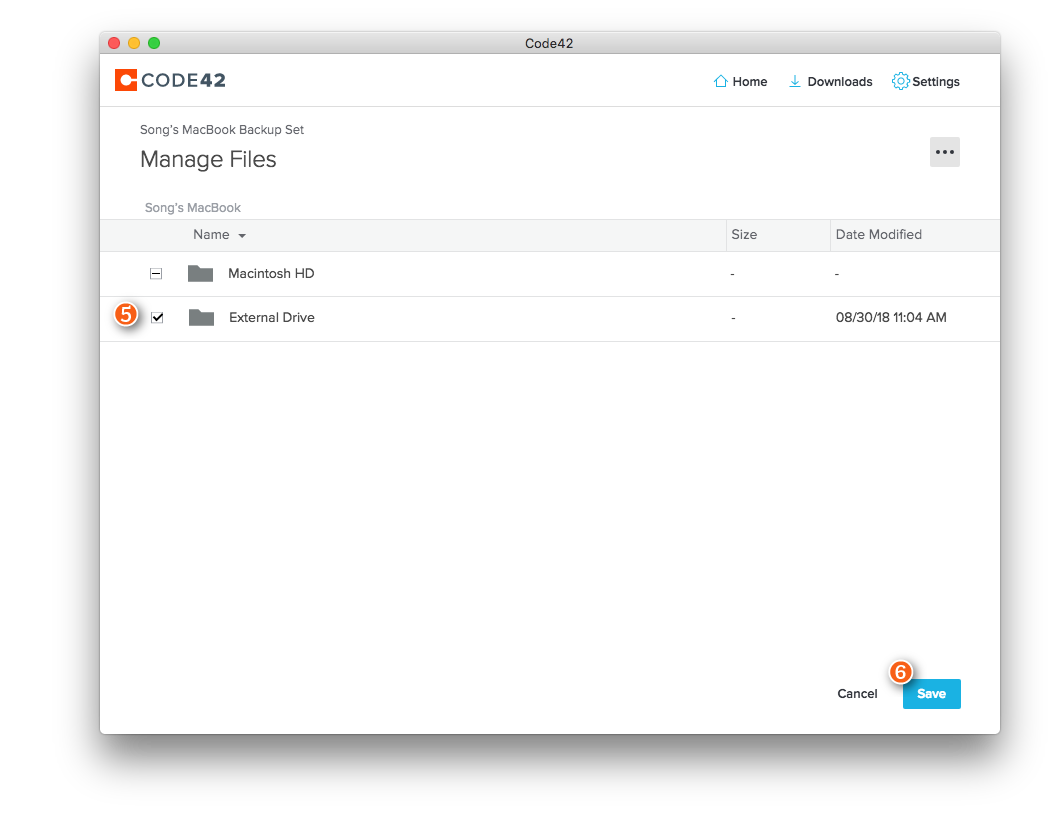Click the Song's MacBook breadcrumb
Viewport: 1056px width, 814px height.
[193, 207]
